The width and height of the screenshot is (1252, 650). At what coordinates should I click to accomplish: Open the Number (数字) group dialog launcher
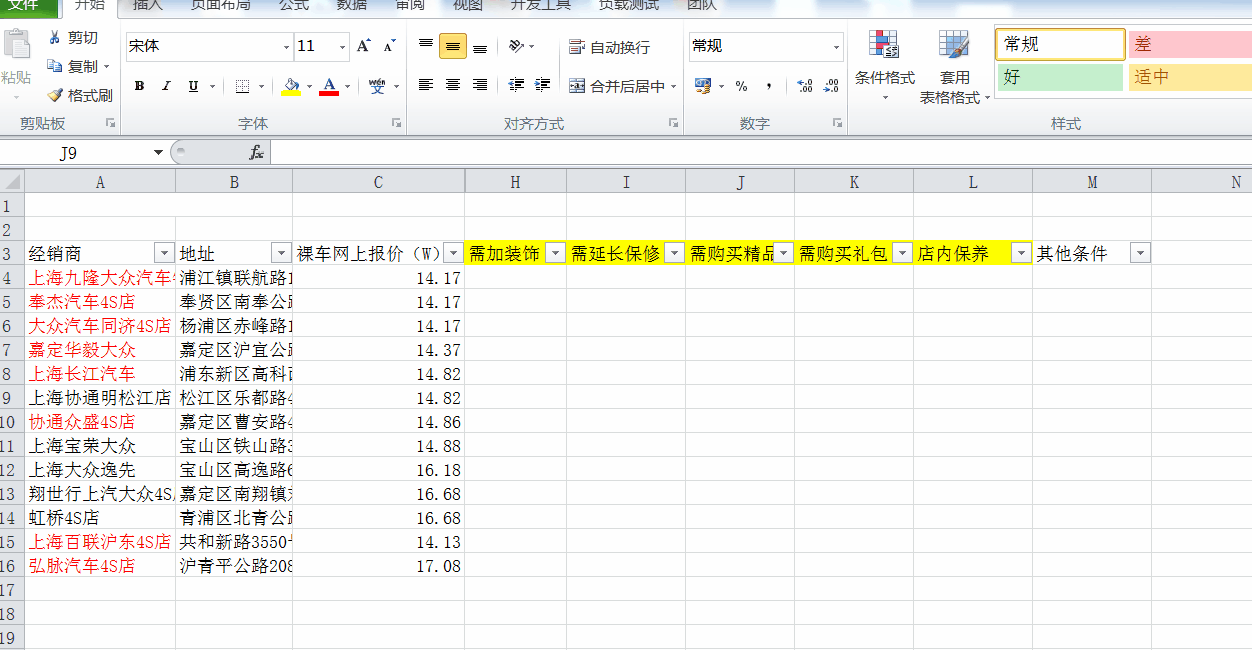(837, 123)
